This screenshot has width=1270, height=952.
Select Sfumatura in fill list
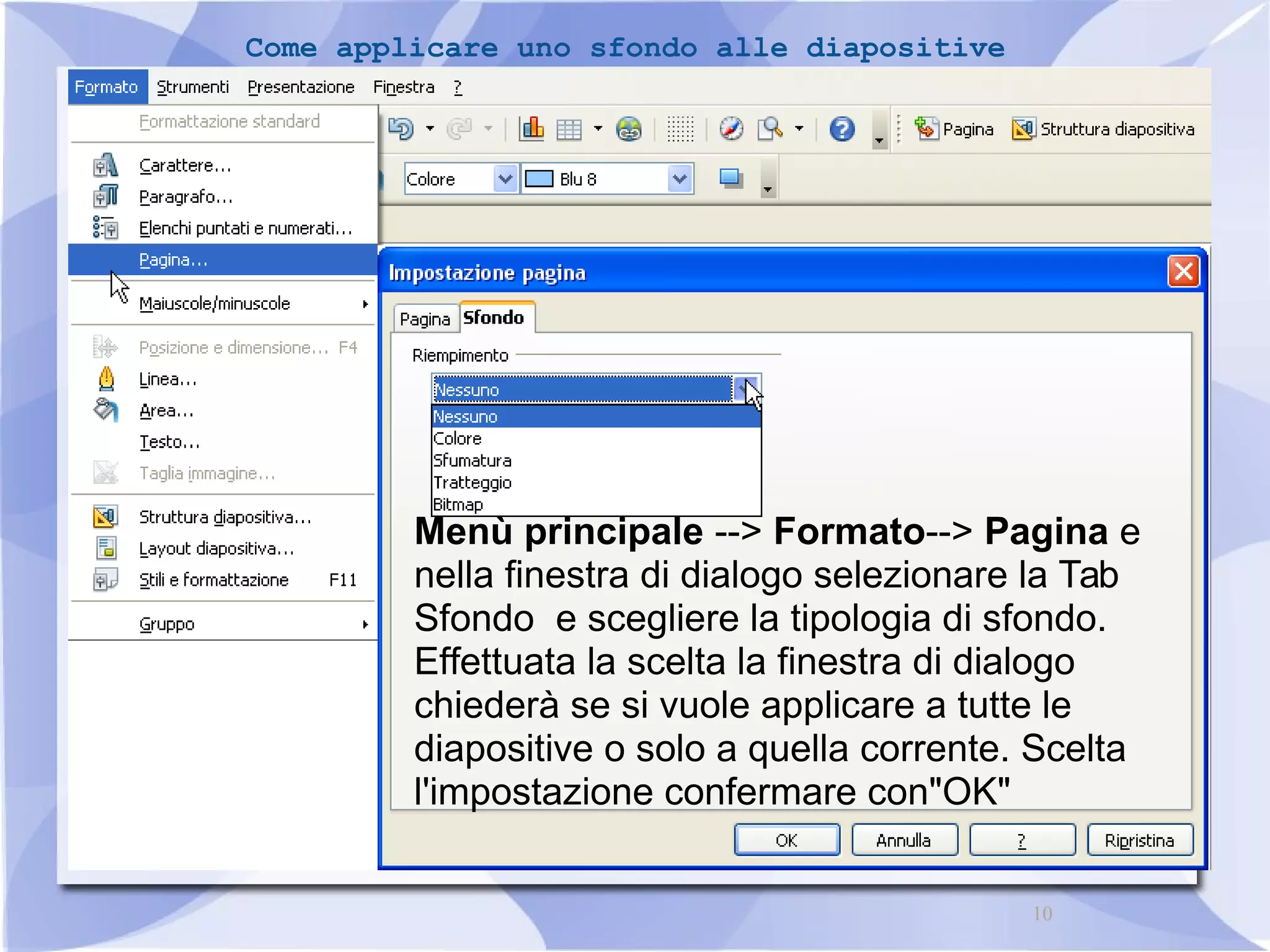[x=596, y=461]
